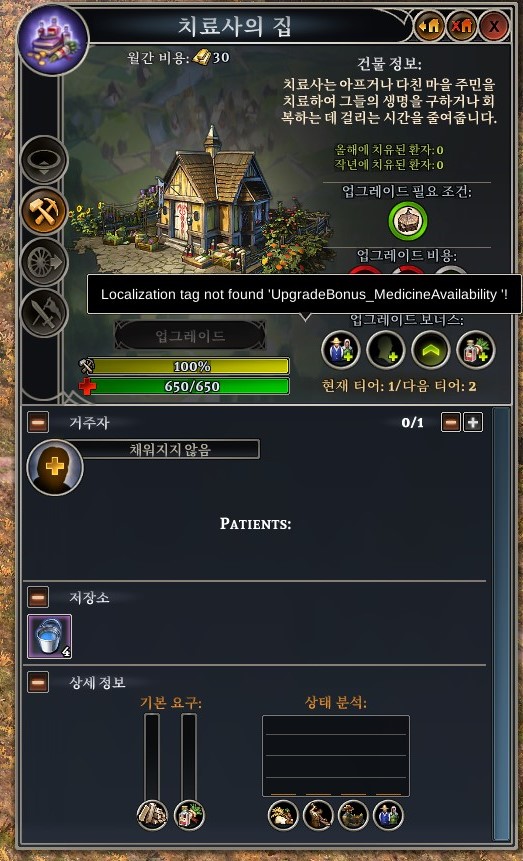Click the firewood basic need icon
Screen dimensions: 523x861
(x=152, y=815)
